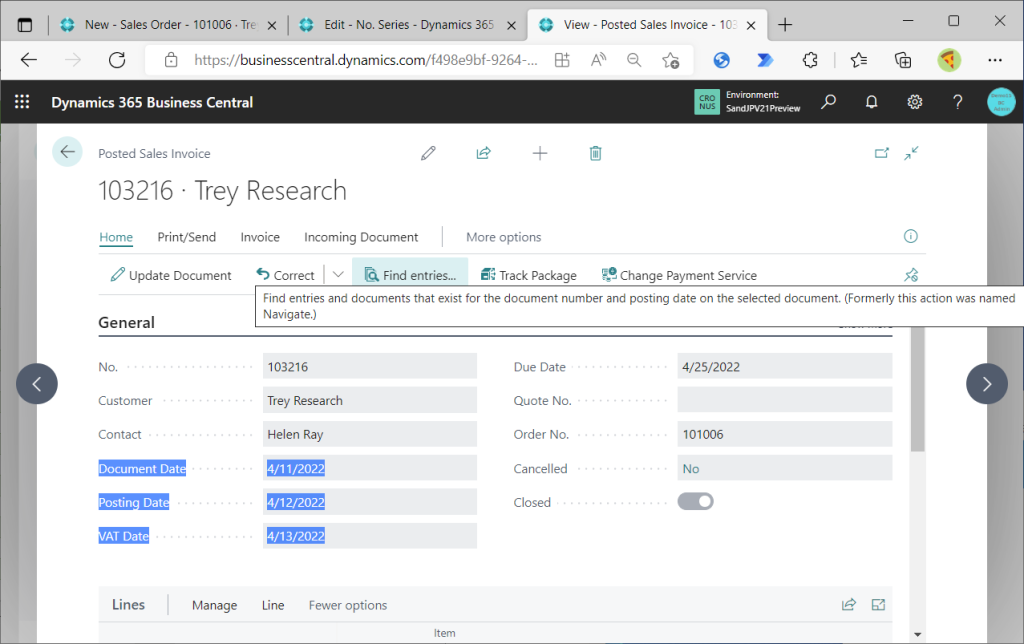Click the search magnifier in Business Central header
The height and width of the screenshot is (644, 1024).
(x=828, y=102)
